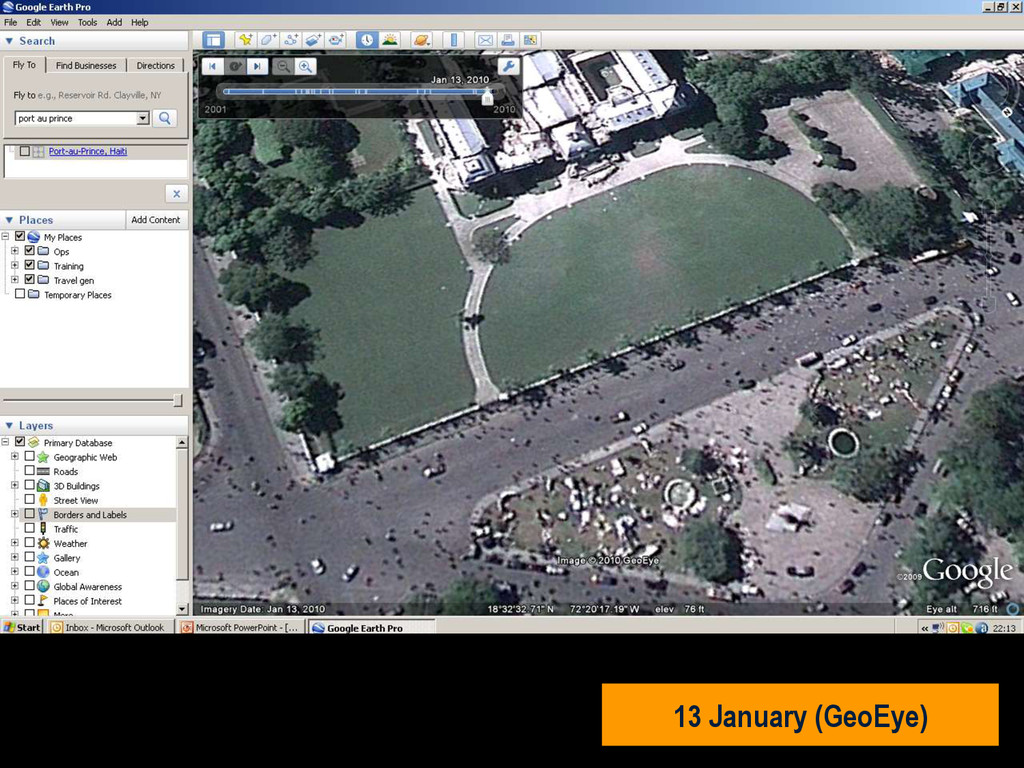Switch to Microsoft PowerPoint taskbar item

tap(241, 627)
